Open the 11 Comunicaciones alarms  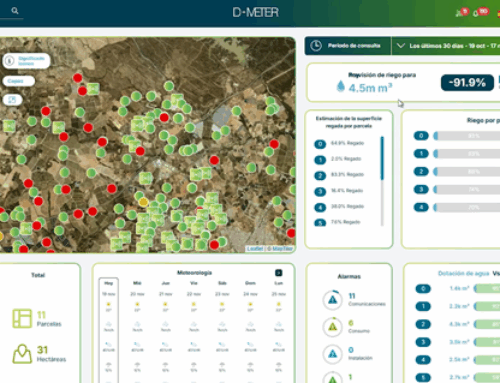[x=367, y=300]
